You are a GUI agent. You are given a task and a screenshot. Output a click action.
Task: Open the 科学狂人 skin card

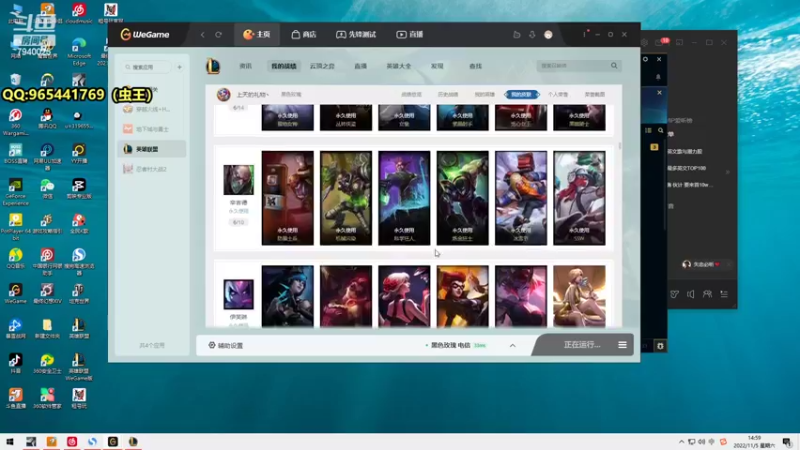coord(404,198)
